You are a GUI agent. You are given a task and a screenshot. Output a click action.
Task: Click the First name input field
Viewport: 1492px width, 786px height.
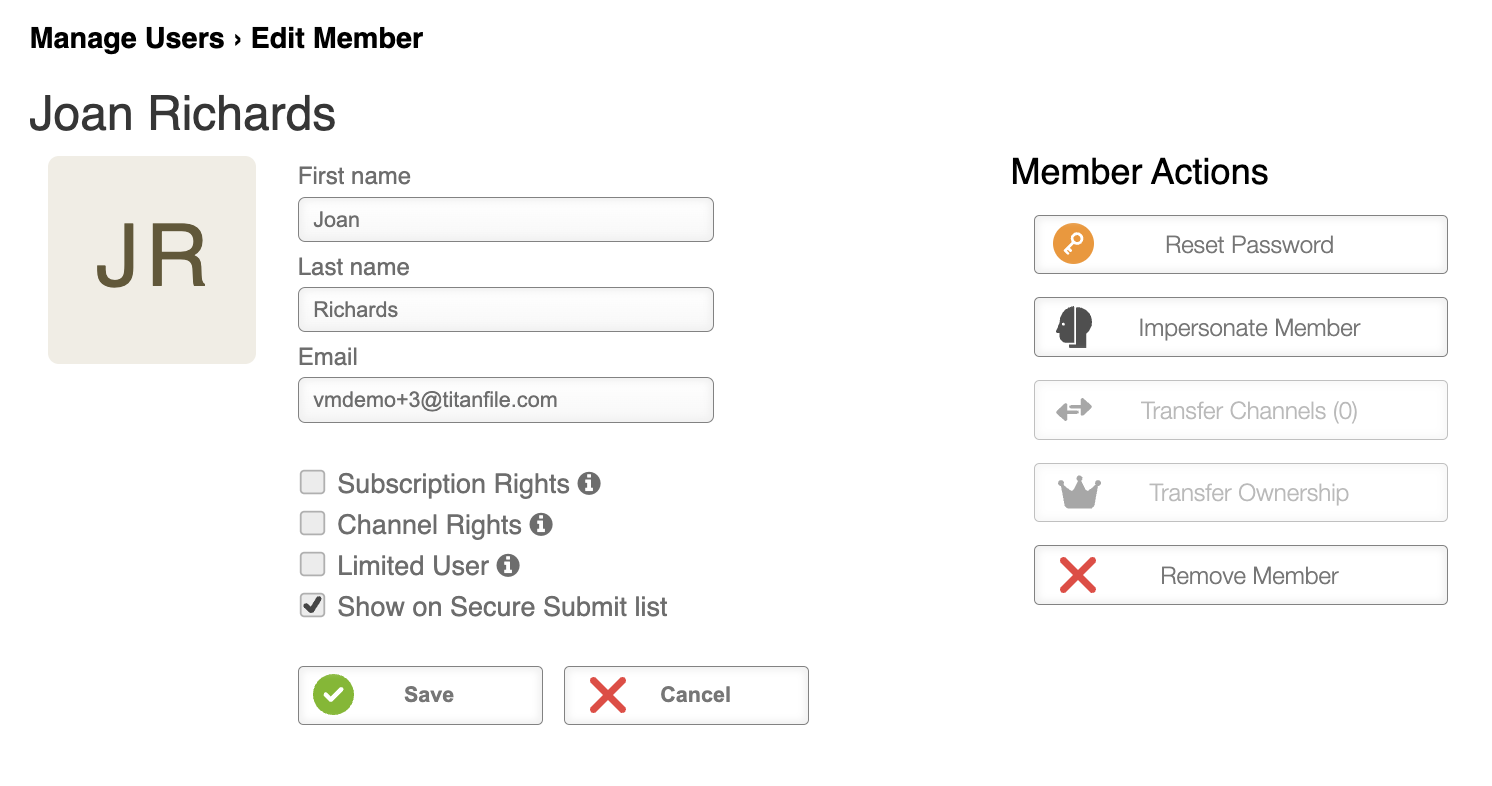[x=506, y=219]
